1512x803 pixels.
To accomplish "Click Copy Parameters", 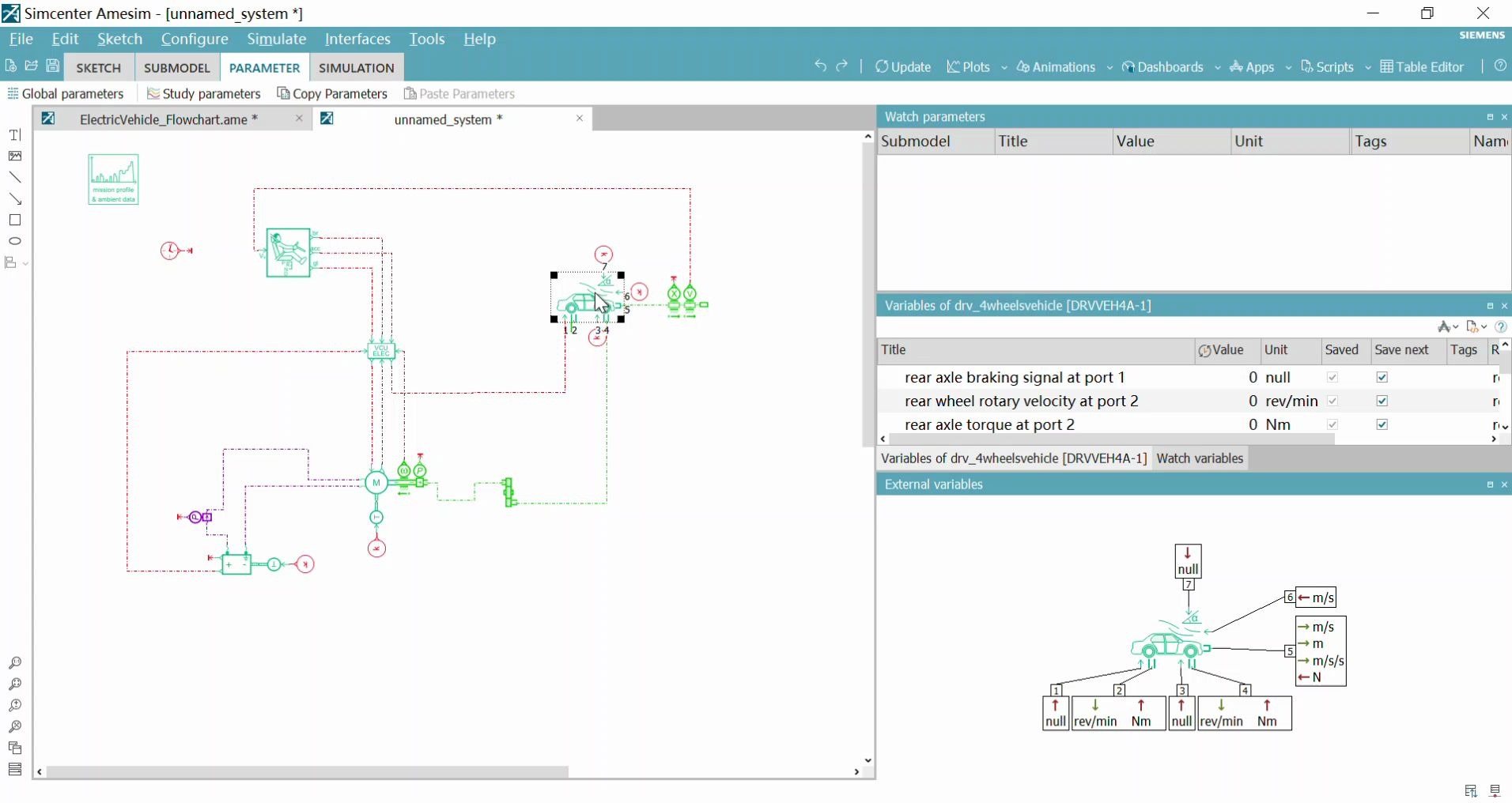I will click(x=332, y=94).
